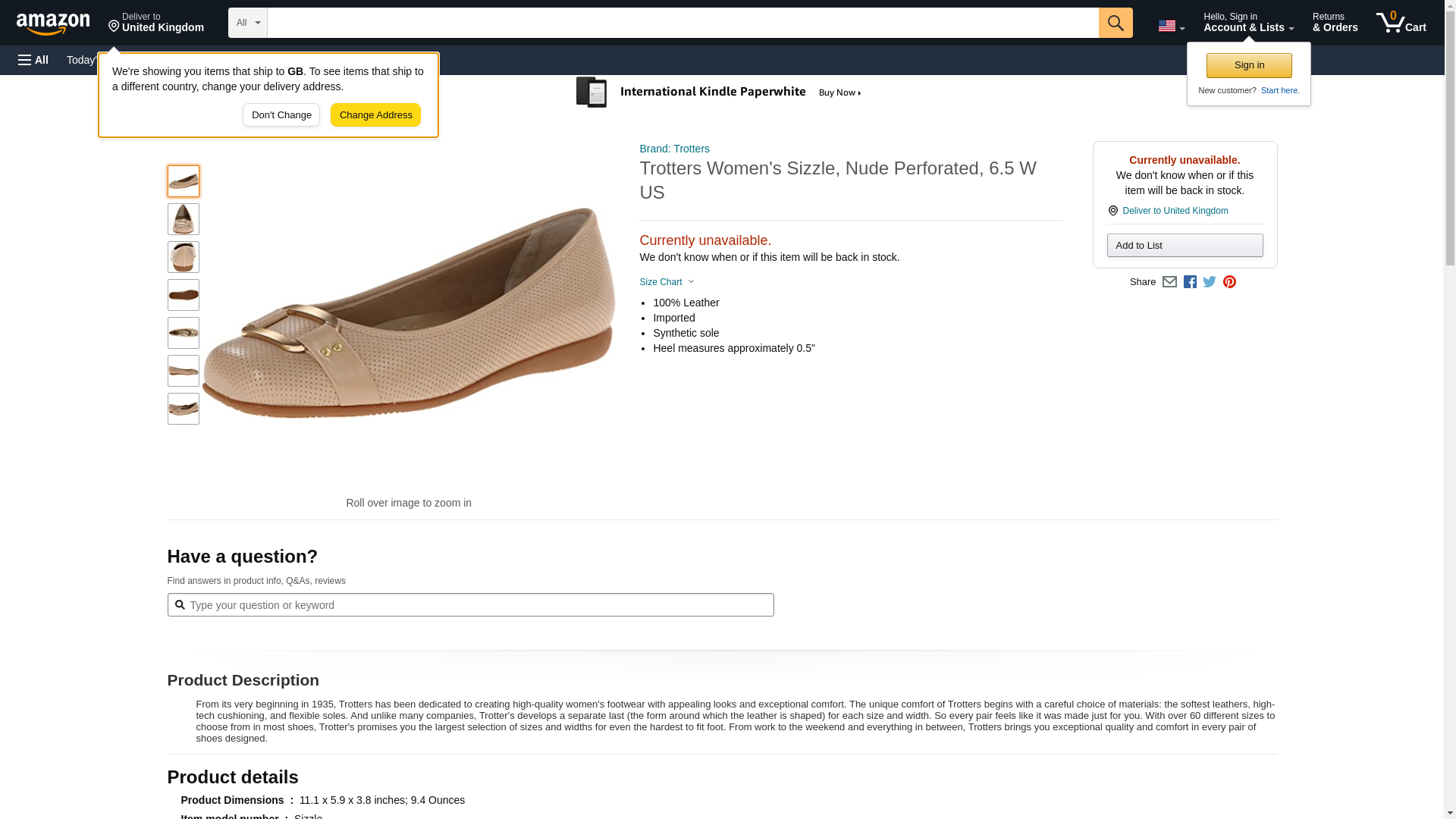Open the All hamburger menu

[33, 60]
